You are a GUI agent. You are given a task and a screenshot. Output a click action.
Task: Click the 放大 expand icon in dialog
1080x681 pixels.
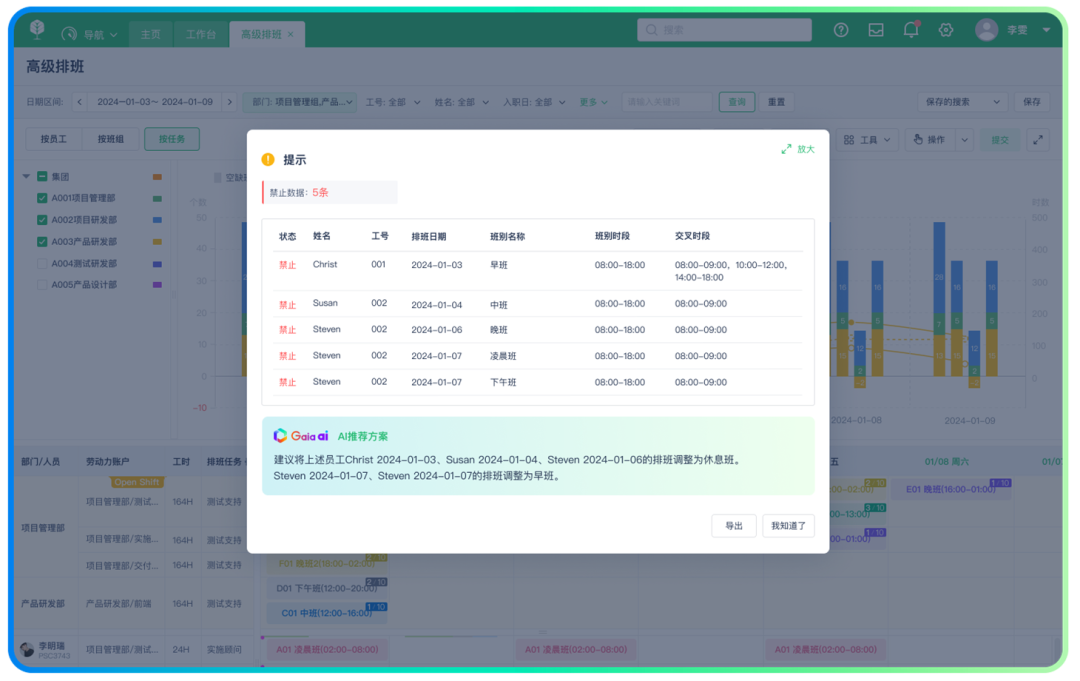pyautogui.click(x=787, y=149)
